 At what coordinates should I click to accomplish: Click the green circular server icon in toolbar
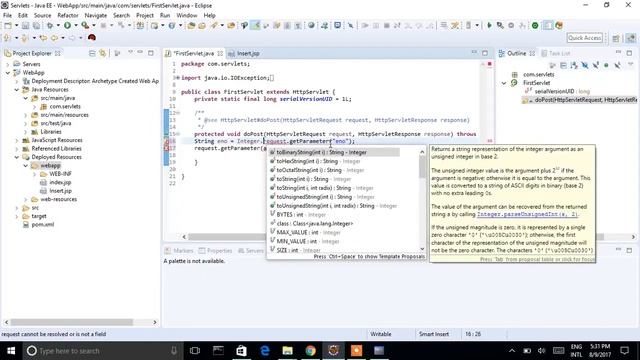click(x=535, y=26)
